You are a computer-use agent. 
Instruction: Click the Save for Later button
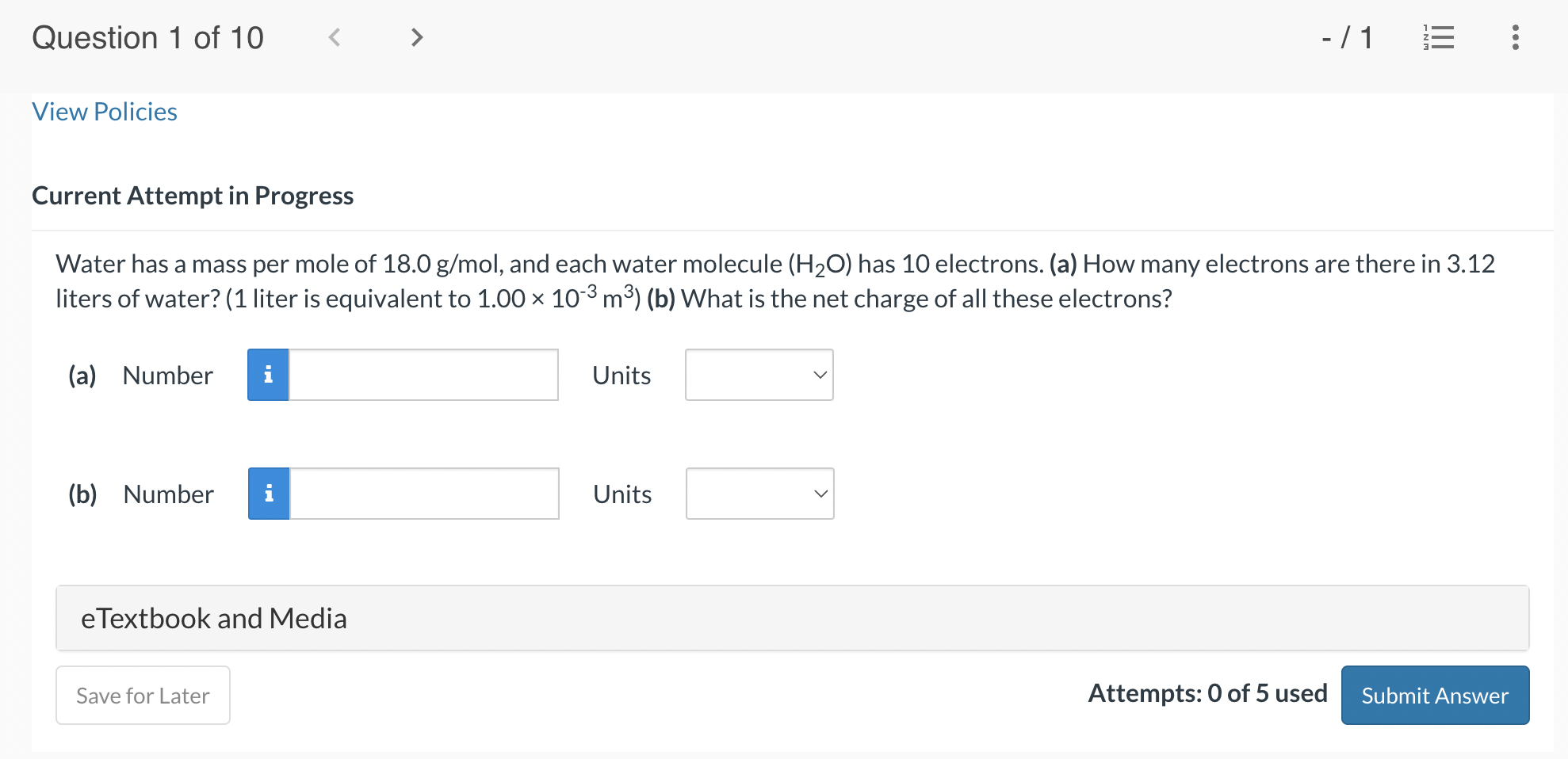(143, 695)
